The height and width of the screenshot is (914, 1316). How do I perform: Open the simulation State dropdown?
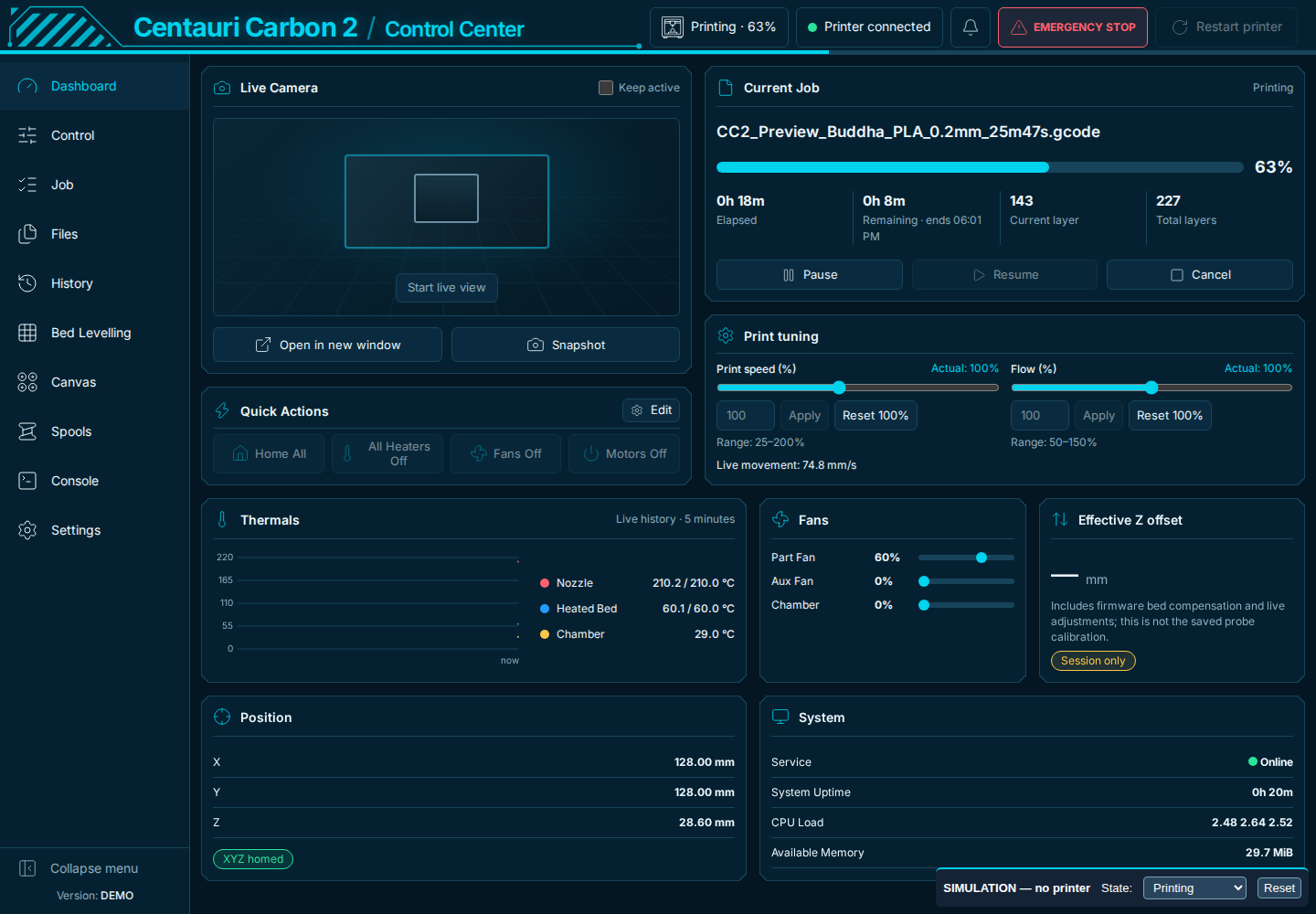(1194, 888)
